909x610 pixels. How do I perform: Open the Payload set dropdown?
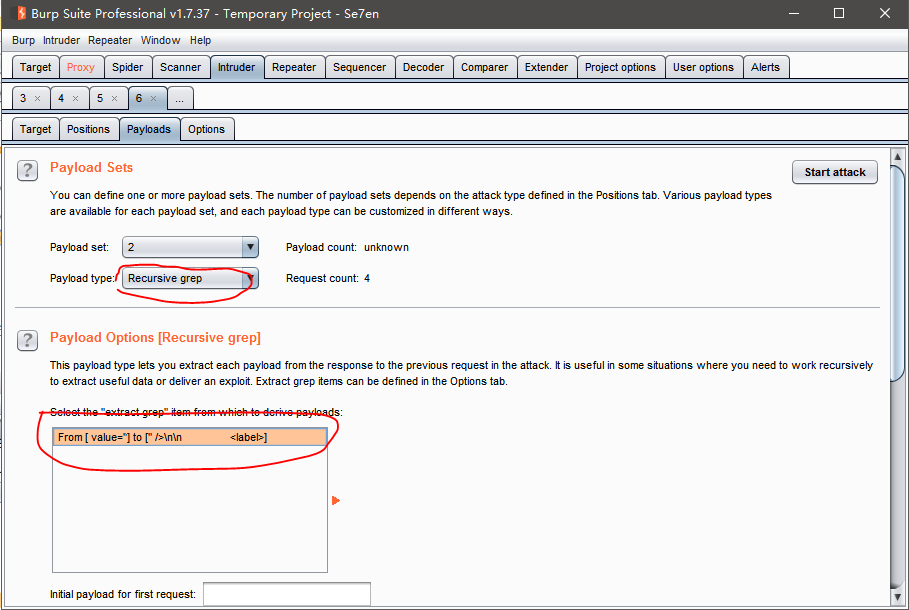click(190, 247)
